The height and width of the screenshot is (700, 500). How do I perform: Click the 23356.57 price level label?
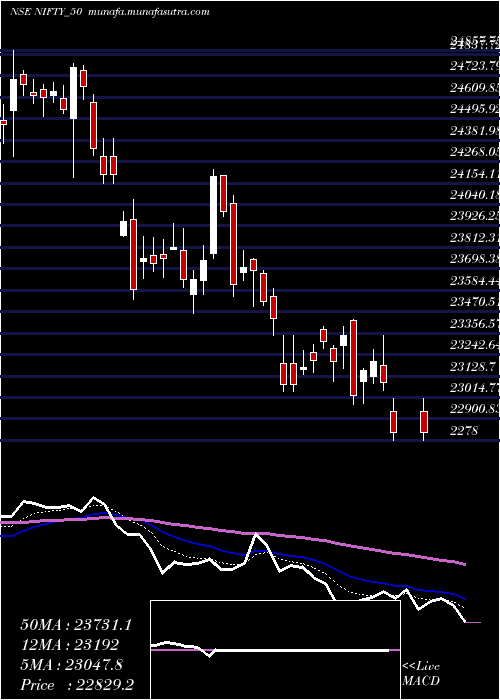[x=475, y=324]
